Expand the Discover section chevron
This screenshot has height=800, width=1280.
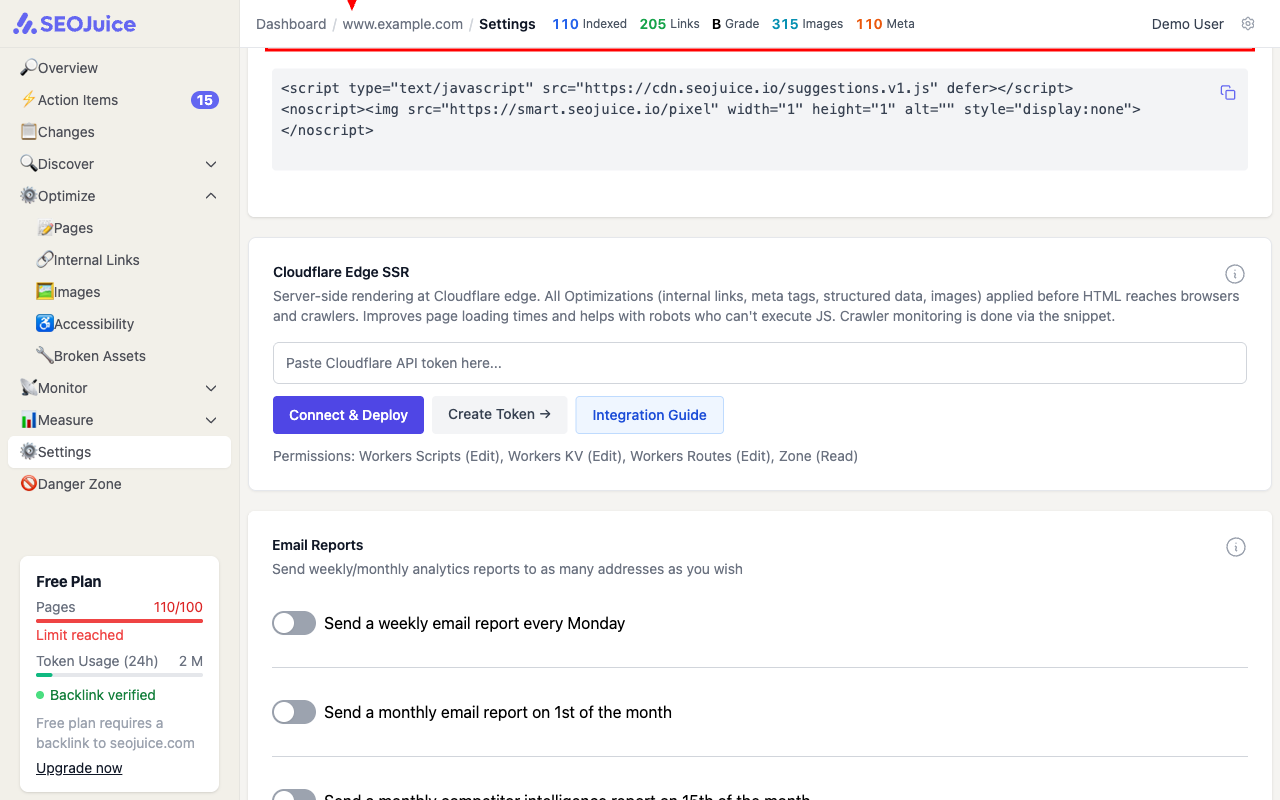pos(211,164)
